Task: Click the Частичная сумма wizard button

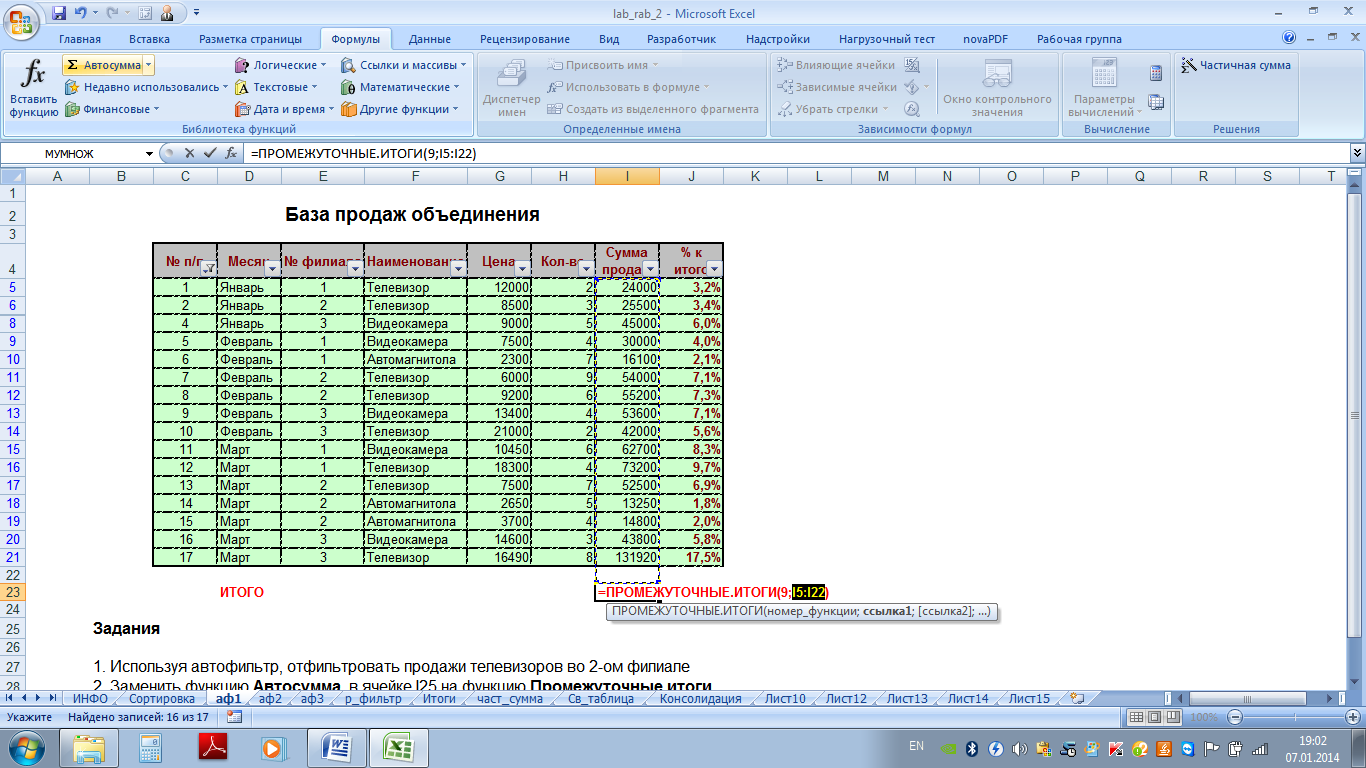Action: 1236,65
